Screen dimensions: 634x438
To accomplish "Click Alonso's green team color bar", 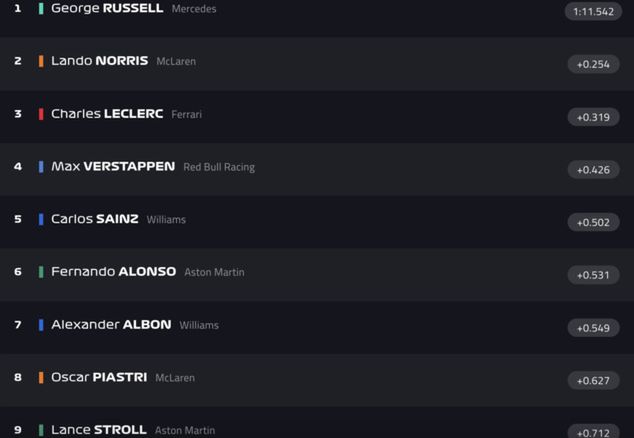I will [41, 272].
